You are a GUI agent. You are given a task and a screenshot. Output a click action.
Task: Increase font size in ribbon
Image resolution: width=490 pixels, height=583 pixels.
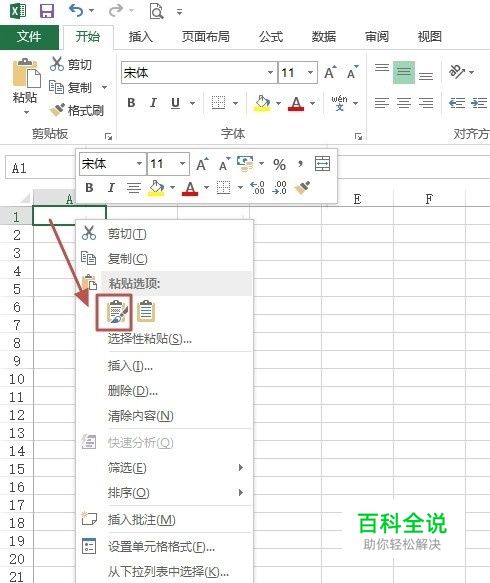tap(330, 72)
